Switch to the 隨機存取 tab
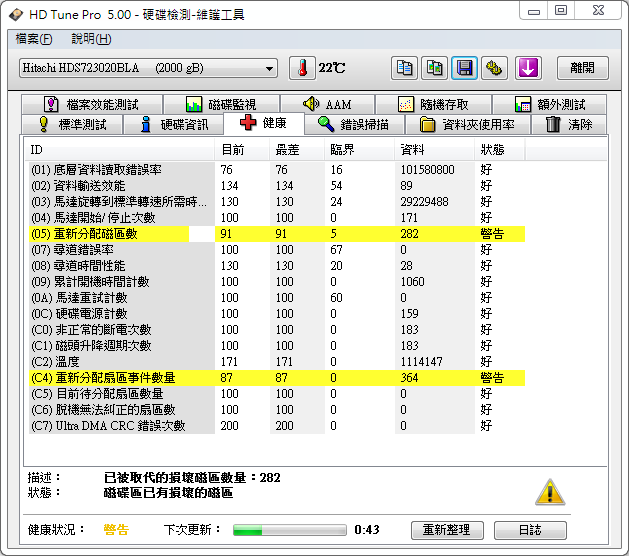Viewport: 629px width, 556px height. (434, 105)
